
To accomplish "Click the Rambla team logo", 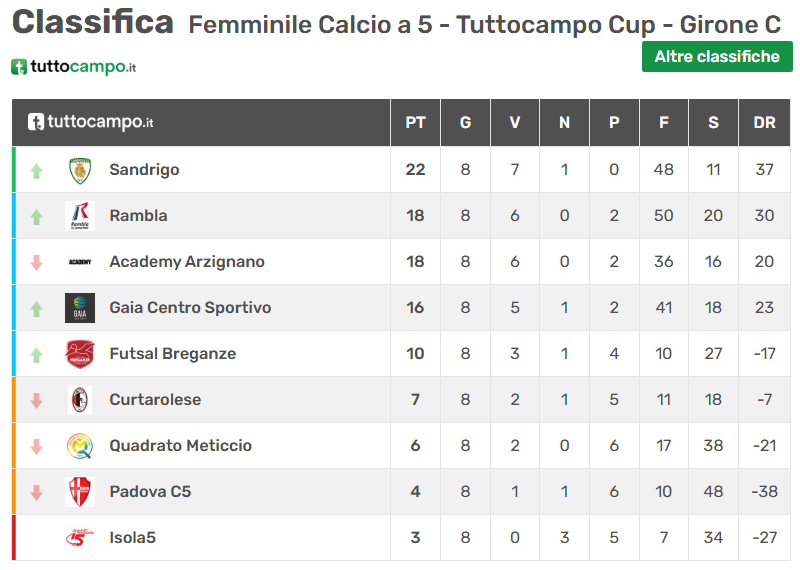I will pyautogui.click(x=80, y=216).
